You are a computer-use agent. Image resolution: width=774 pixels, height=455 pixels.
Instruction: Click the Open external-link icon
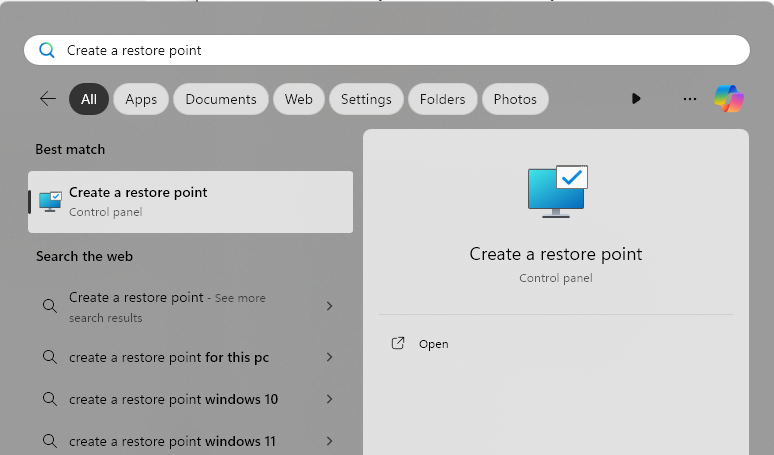point(398,343)
